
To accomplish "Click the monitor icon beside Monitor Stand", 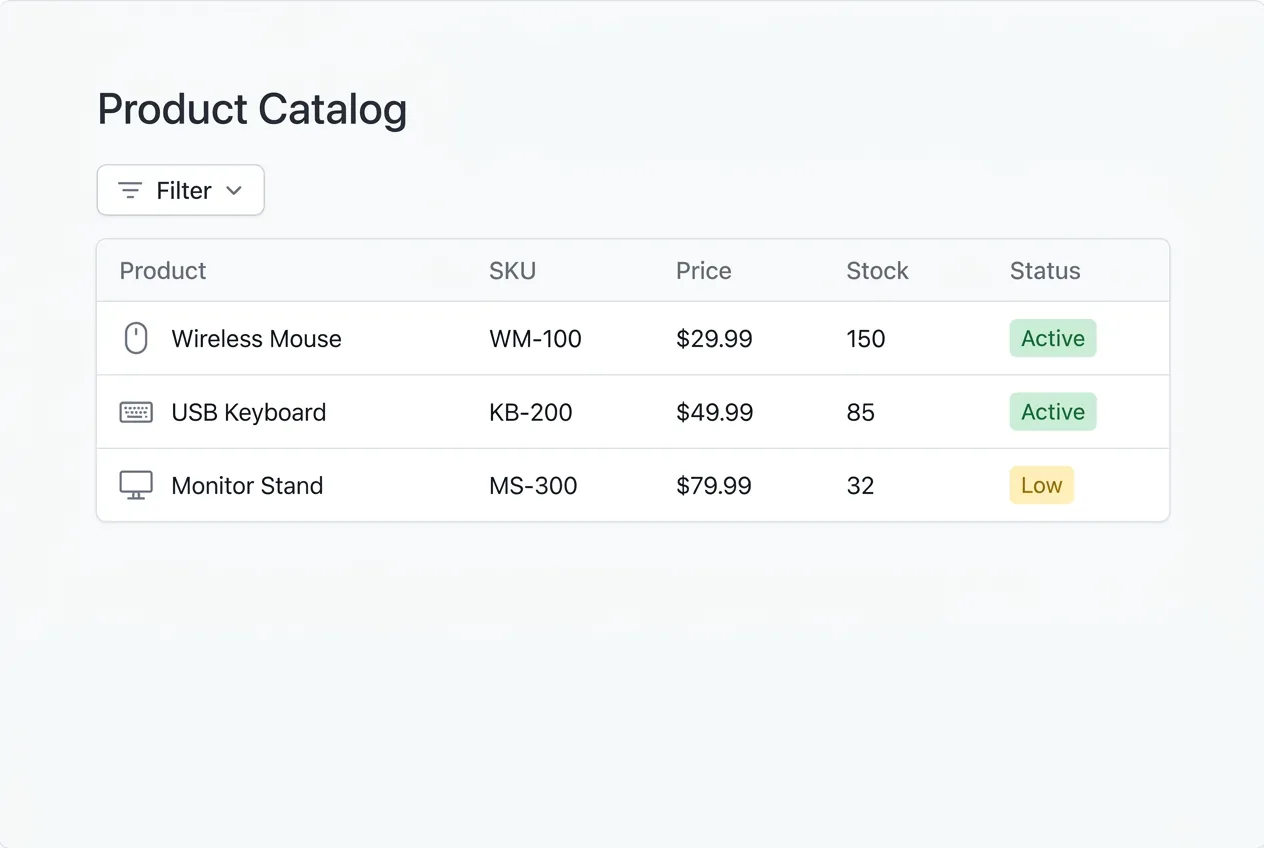I will click(135, 484).
